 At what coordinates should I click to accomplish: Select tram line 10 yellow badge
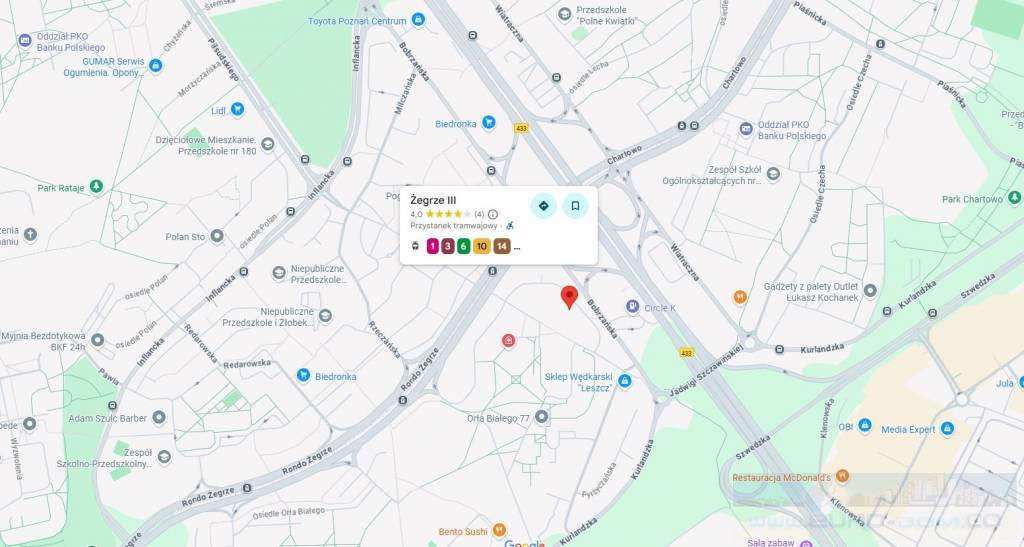(x=481, y=246)
